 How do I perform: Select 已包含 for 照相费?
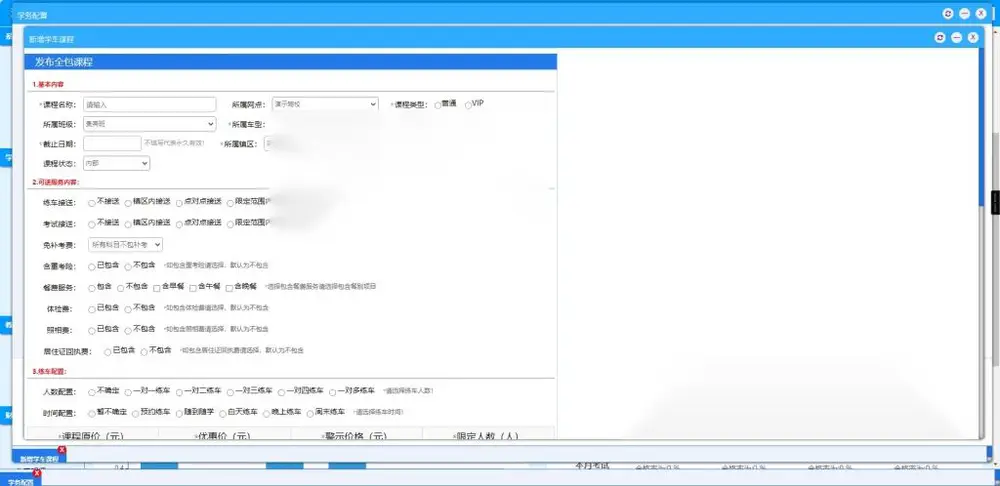point(92,330)
